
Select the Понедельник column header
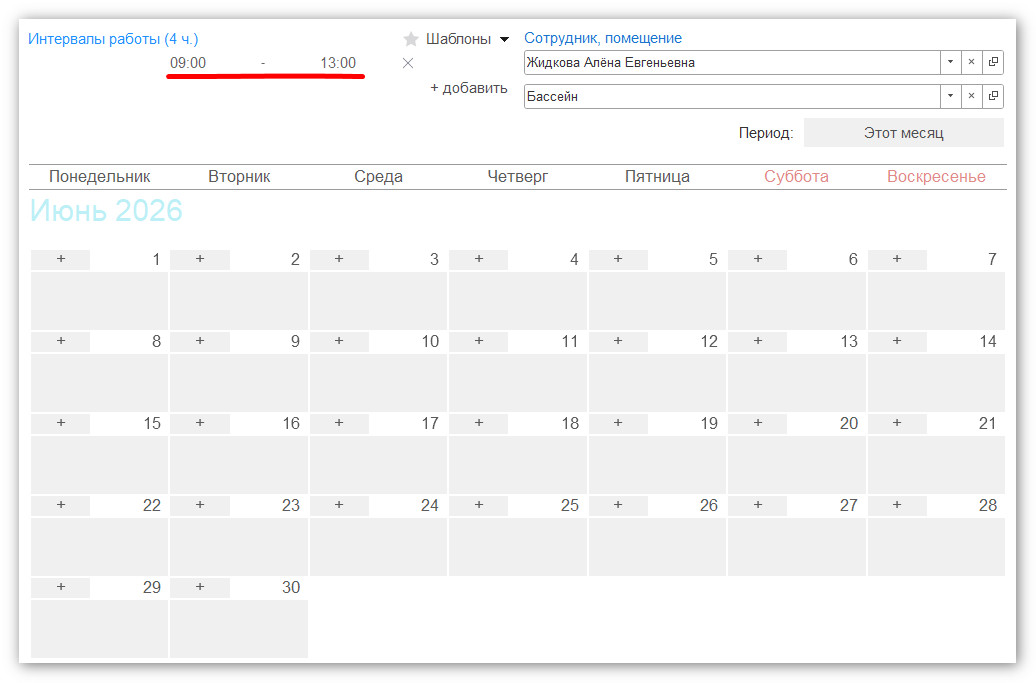click(x=100, y=176)
